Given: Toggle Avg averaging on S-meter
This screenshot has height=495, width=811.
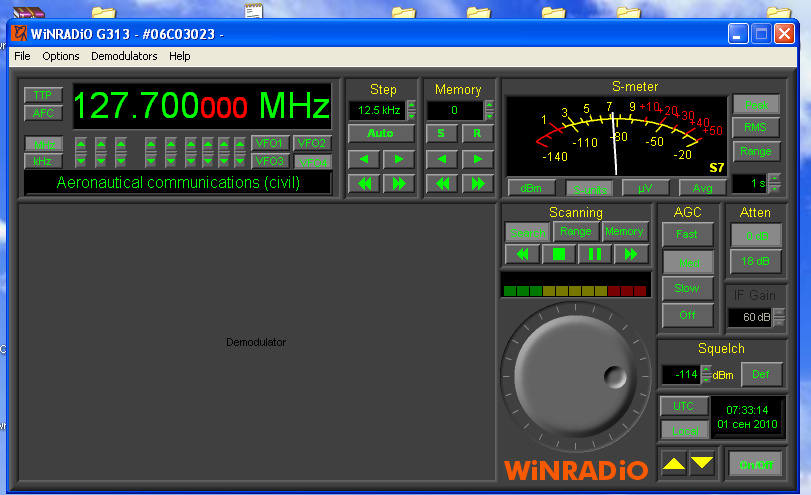Looking at the screenshot, I should [x=702, y=188].
